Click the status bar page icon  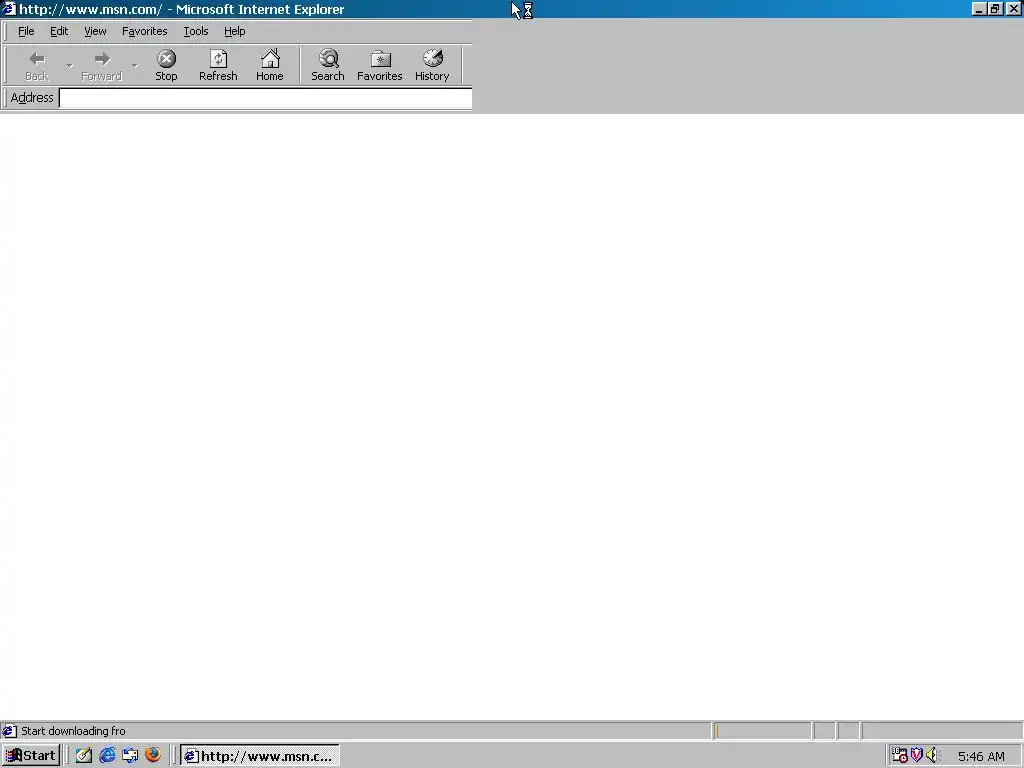[x=9, y=731]
